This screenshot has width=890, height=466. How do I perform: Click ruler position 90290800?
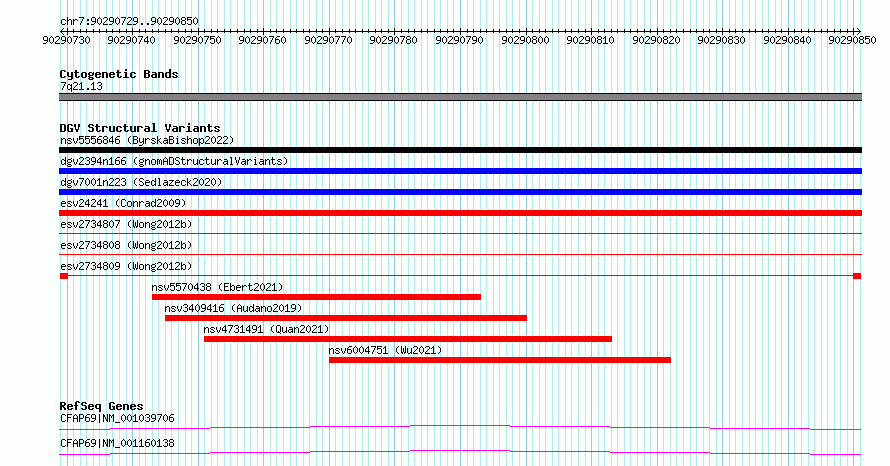point(526,40)
